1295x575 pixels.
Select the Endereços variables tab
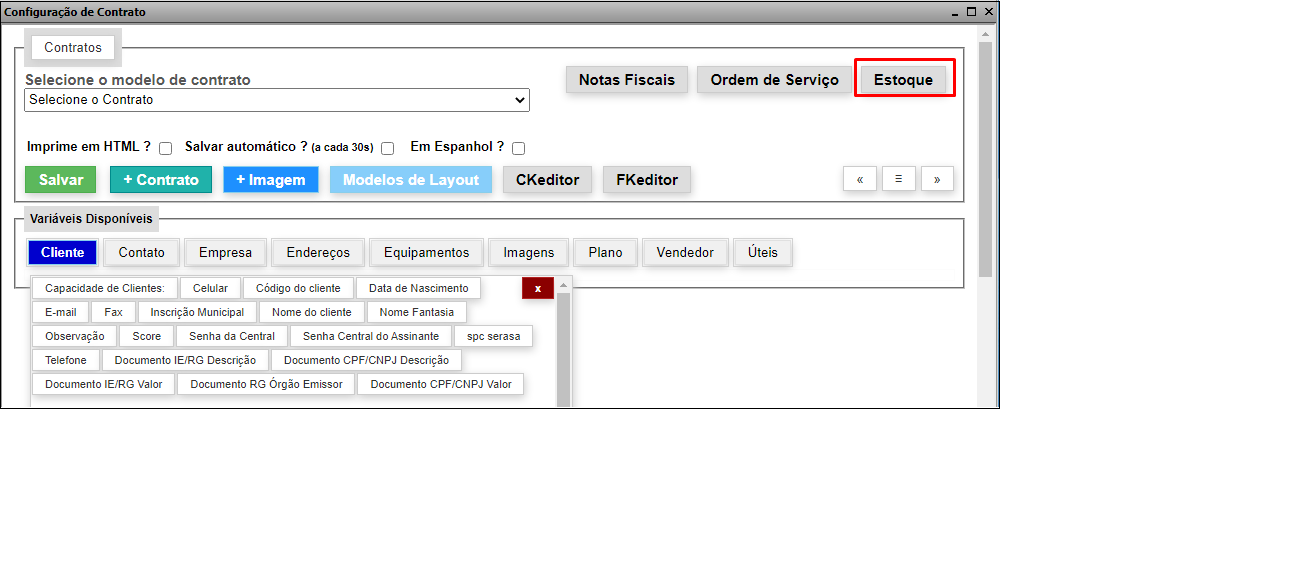pyautogui.click(x=318, y=253)
